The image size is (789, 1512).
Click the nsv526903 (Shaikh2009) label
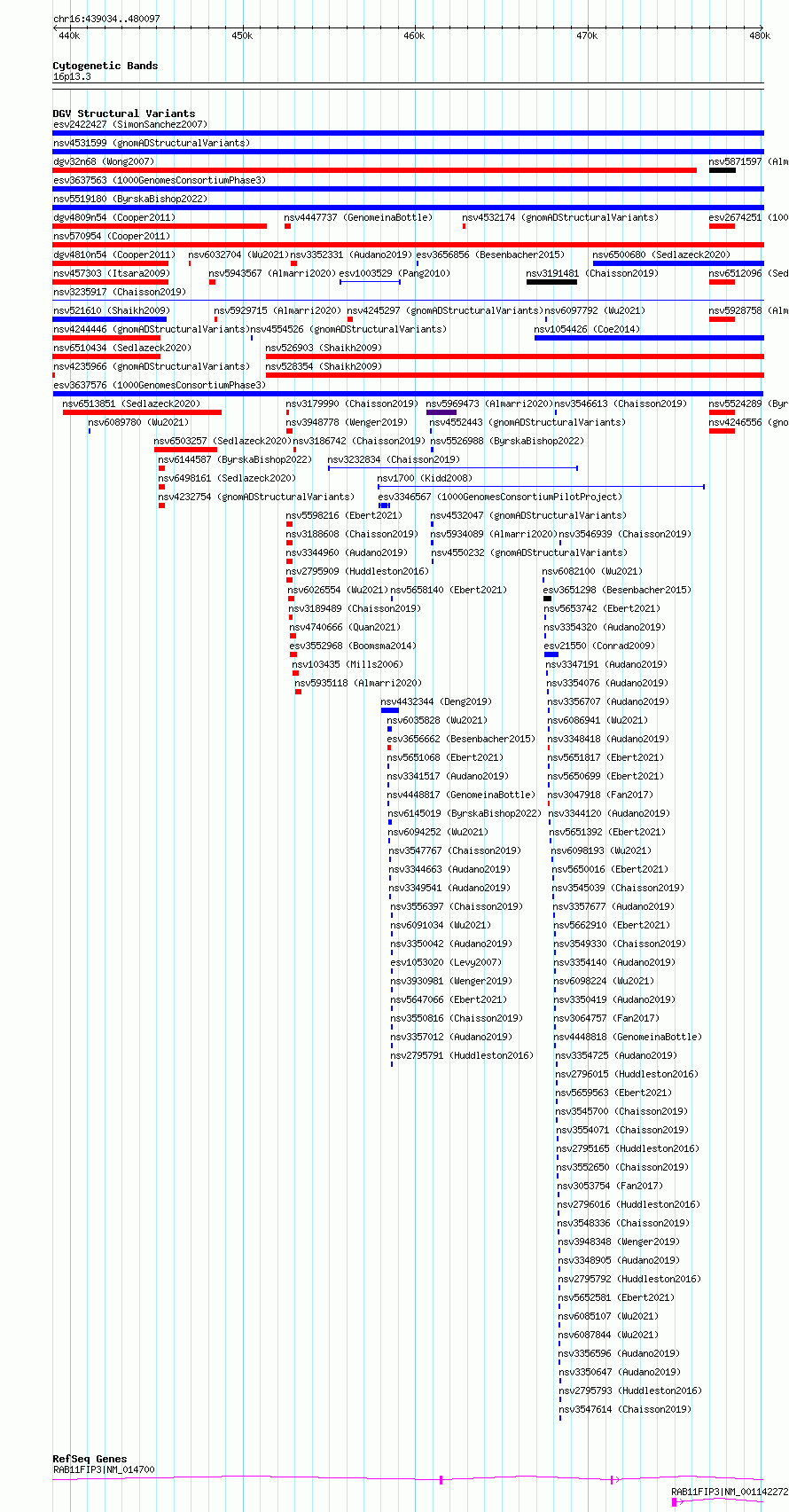point(324,349)
